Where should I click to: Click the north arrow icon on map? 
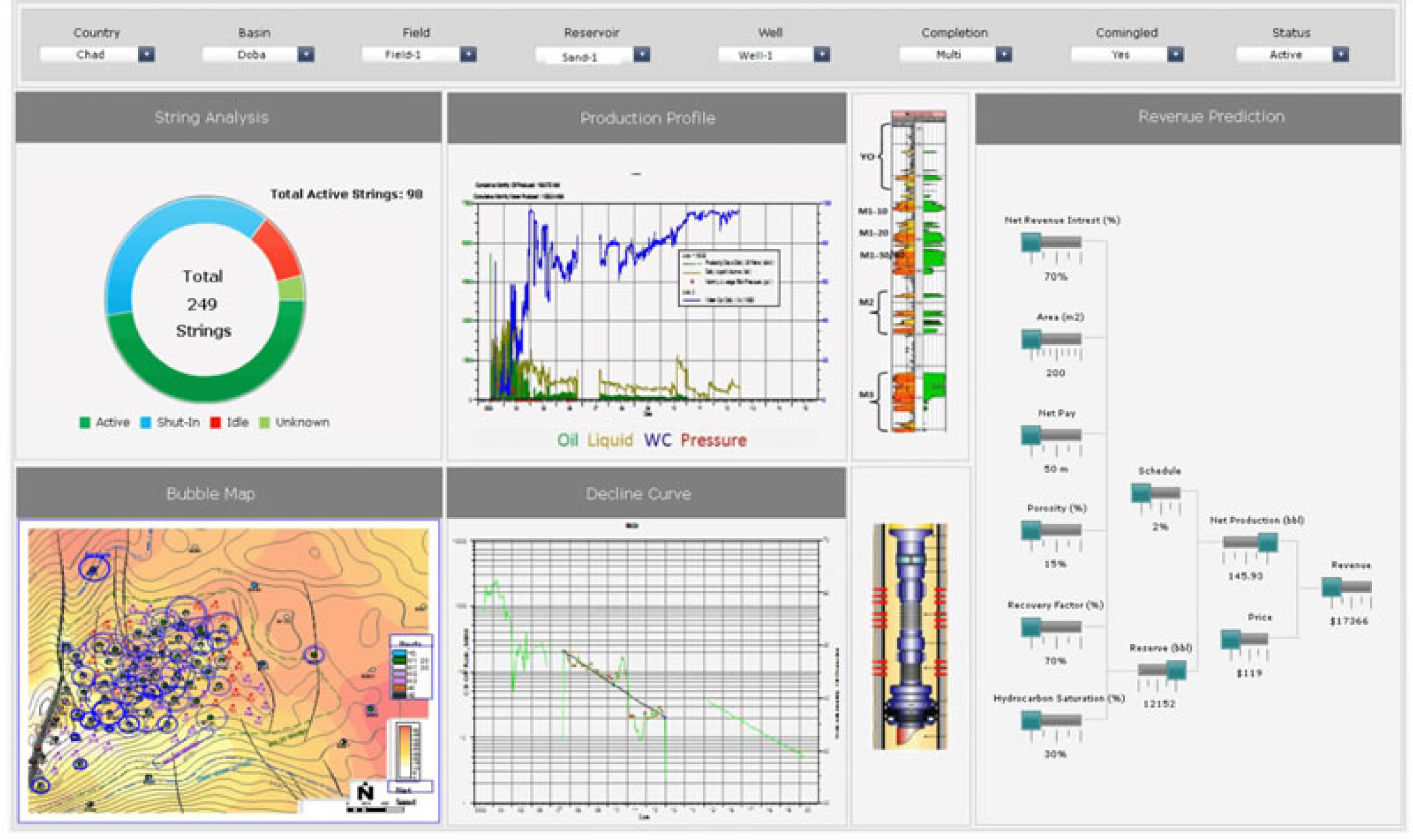(x=365, y=792)
